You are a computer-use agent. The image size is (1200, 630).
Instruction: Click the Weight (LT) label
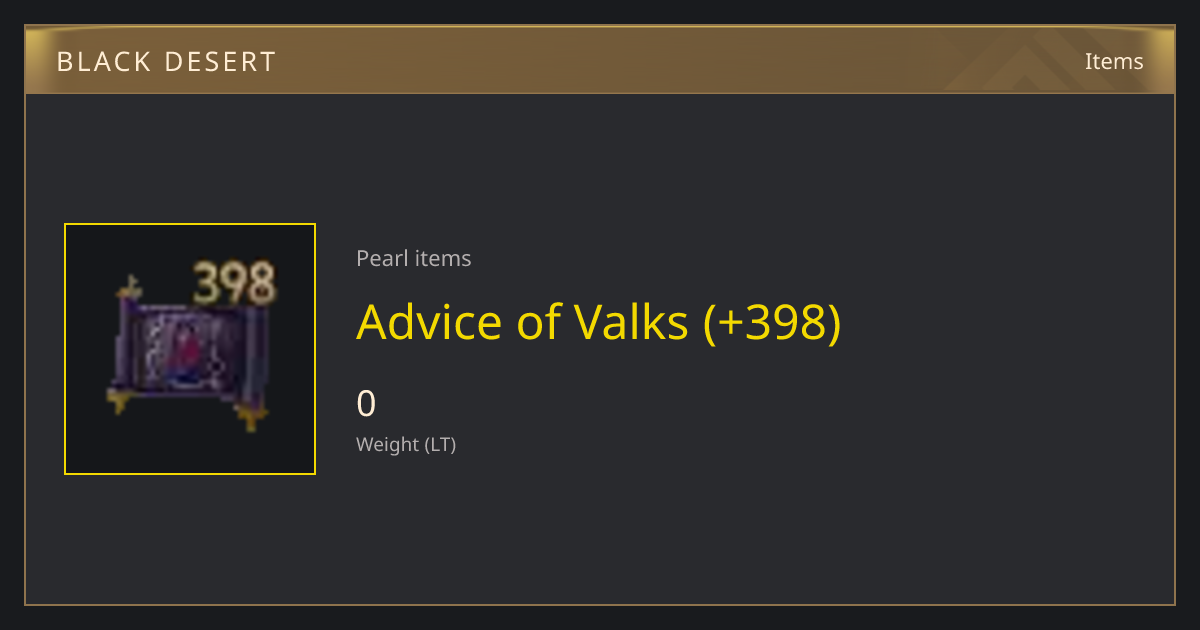(406, 444)
